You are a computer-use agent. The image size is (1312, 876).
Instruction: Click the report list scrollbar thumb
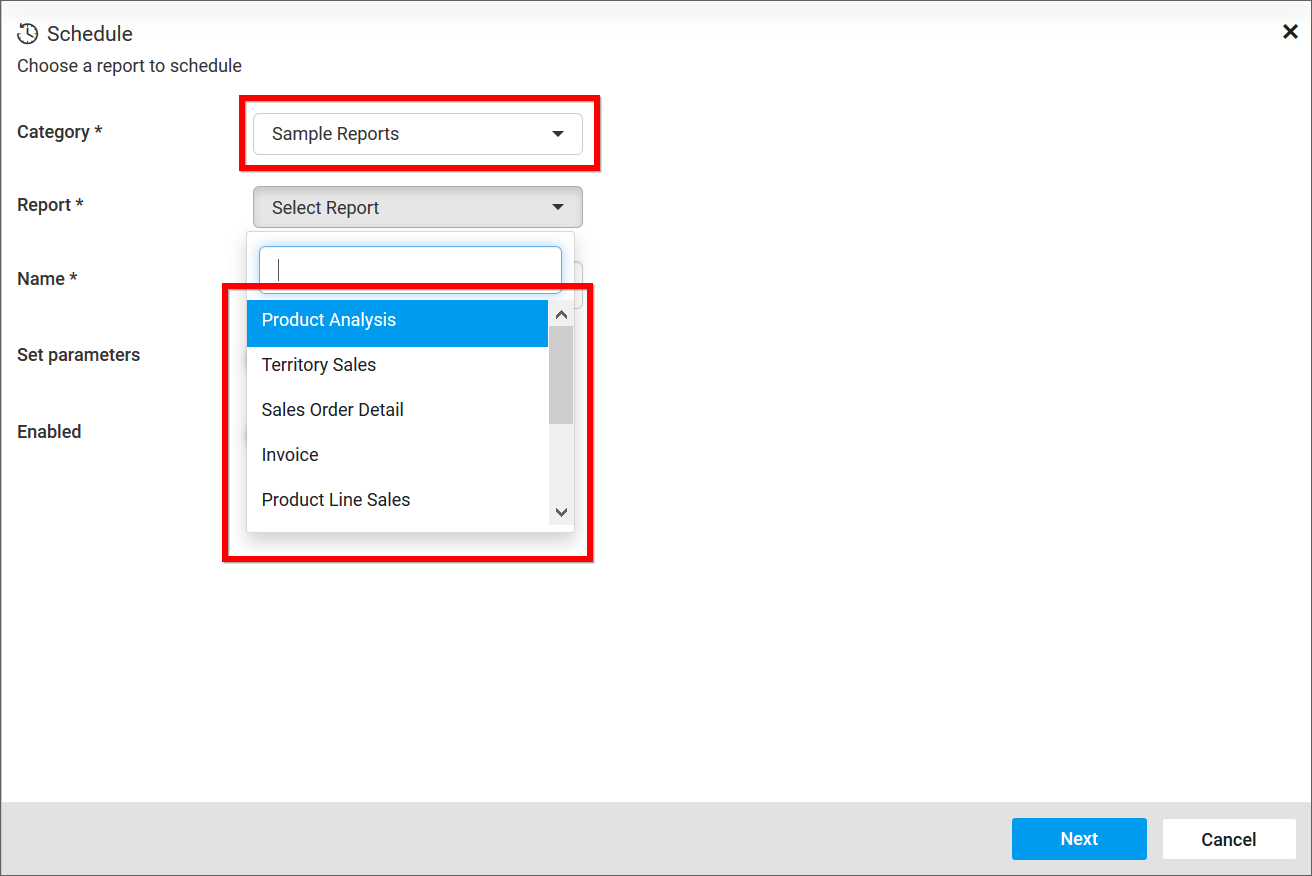(561, 375)
